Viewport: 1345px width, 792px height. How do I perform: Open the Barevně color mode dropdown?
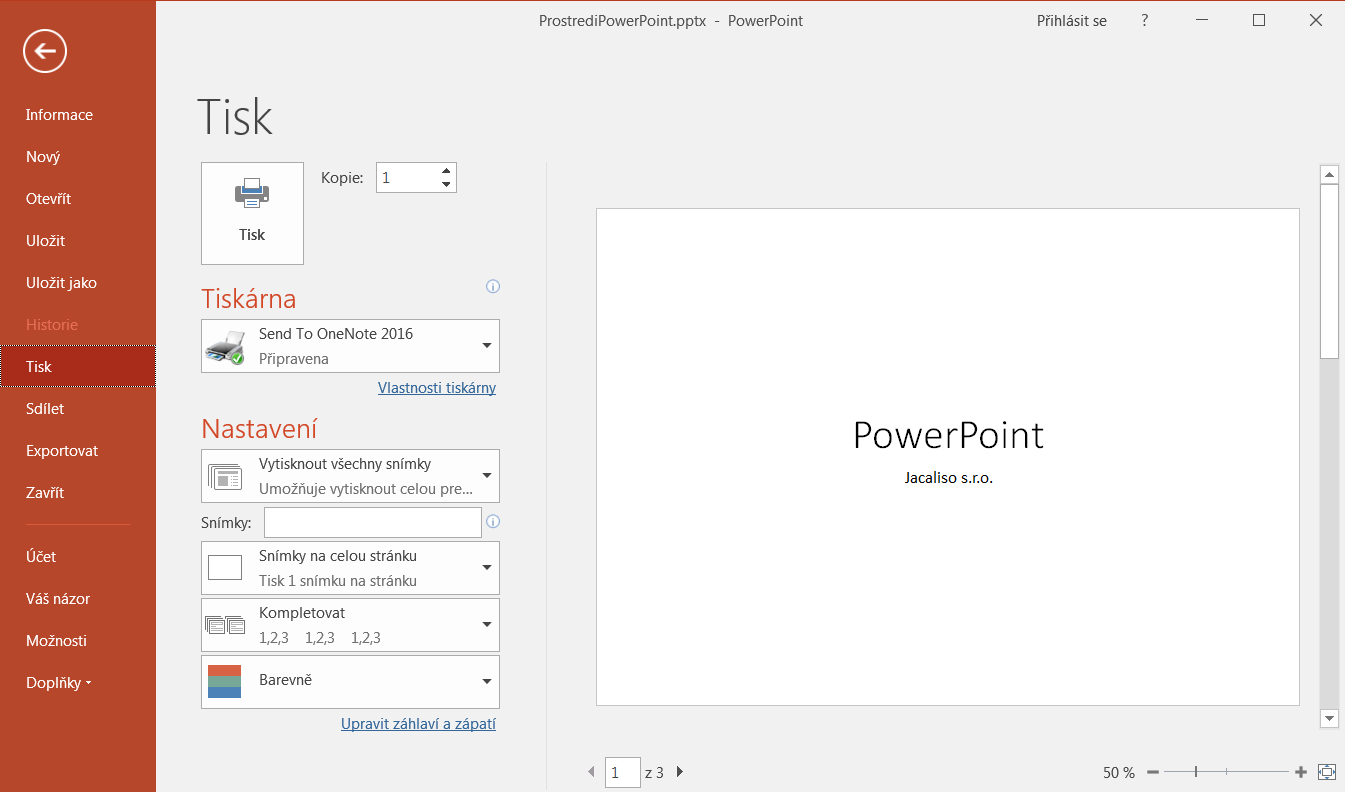tap(350, 682)
